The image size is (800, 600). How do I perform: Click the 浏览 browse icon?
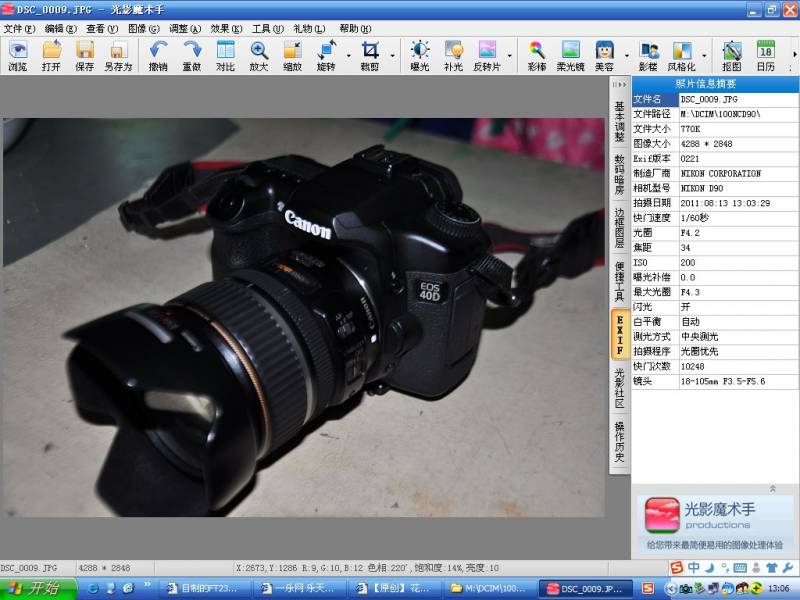(18, 56)
